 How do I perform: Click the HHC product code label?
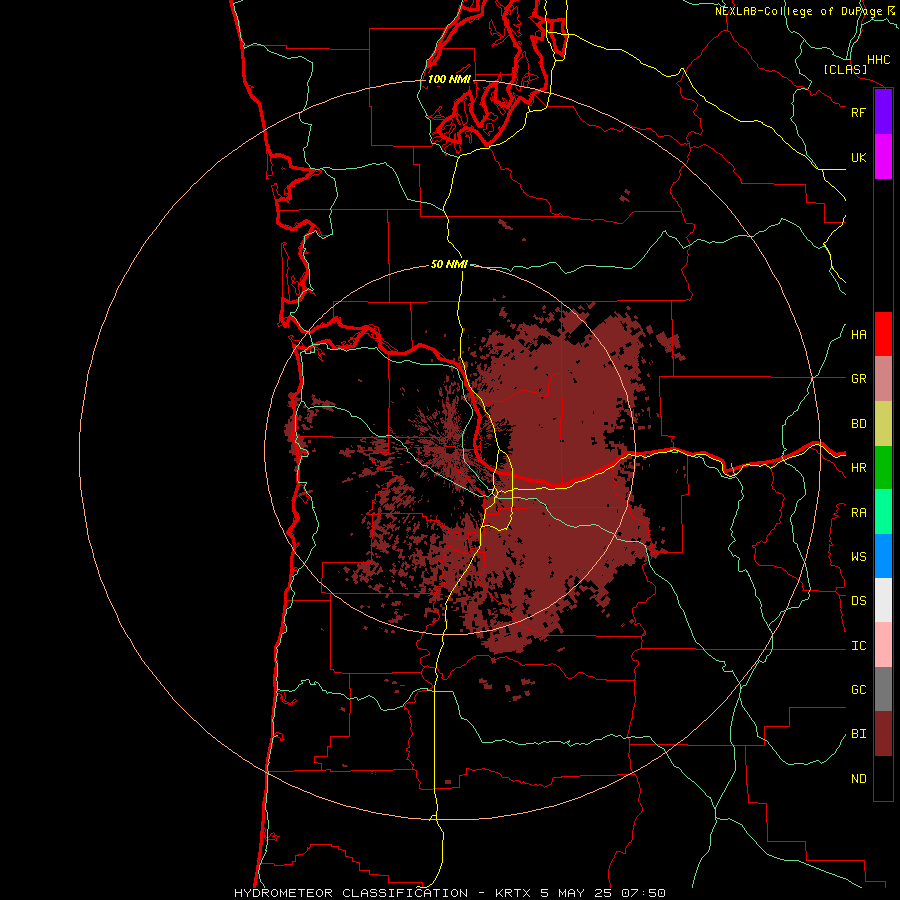878,60
